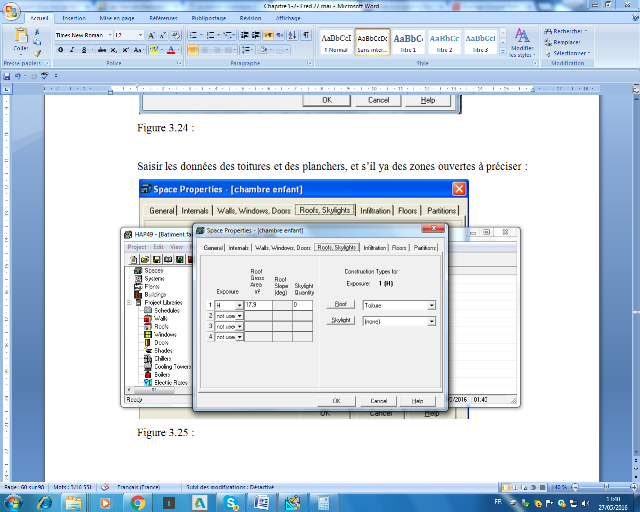The width and height of the screenshot is (640, 512).
Task: Toggle bold formatting in the ribbon
Action: pos(60,49)
